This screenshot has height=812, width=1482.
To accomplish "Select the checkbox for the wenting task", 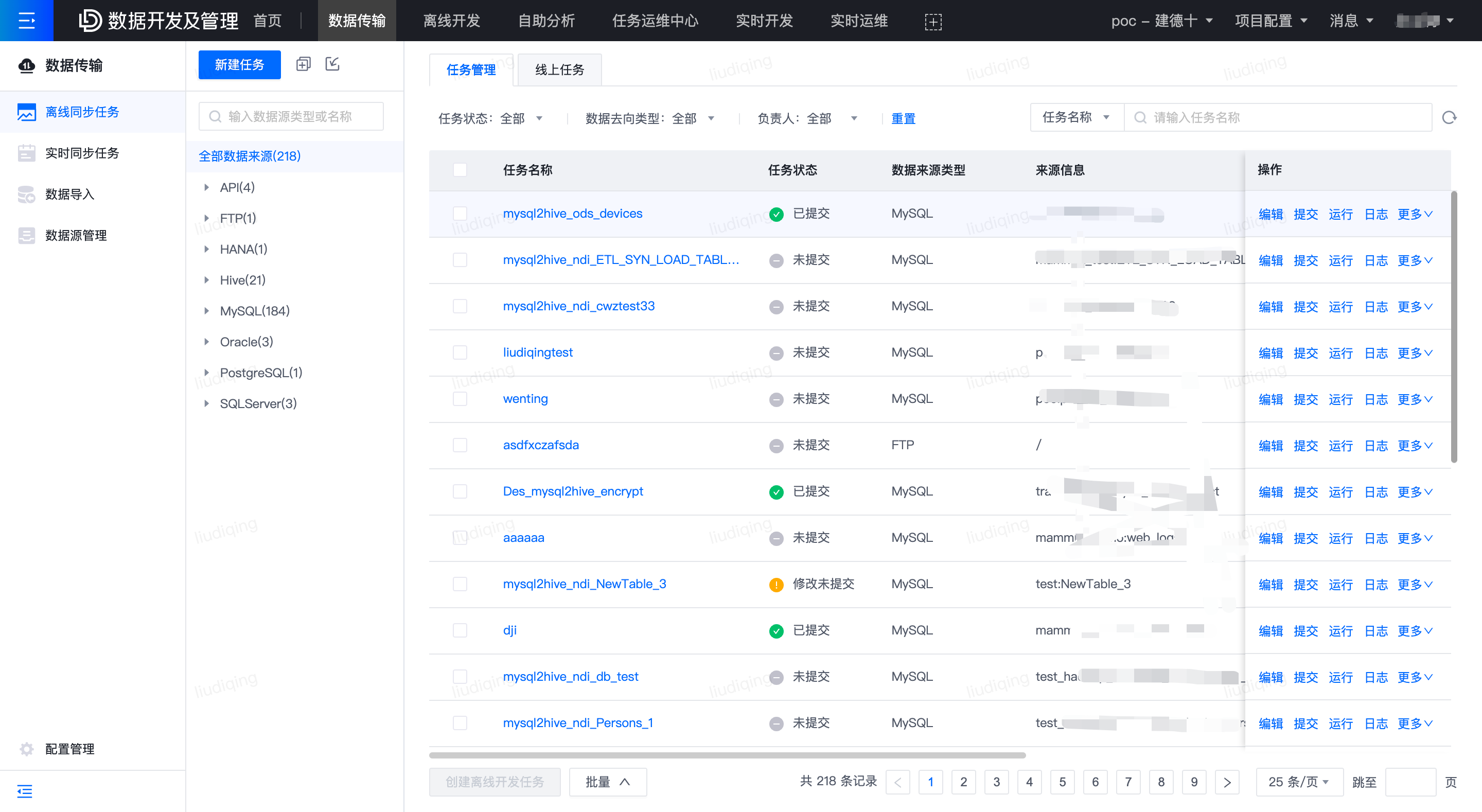I will click(460, 398).
